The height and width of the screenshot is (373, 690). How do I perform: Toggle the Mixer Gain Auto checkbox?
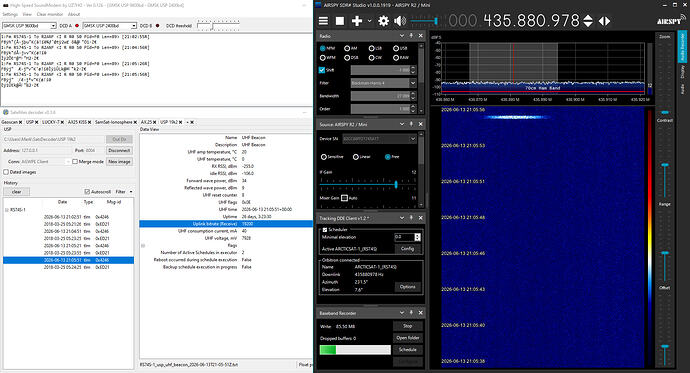coord(345,198)
